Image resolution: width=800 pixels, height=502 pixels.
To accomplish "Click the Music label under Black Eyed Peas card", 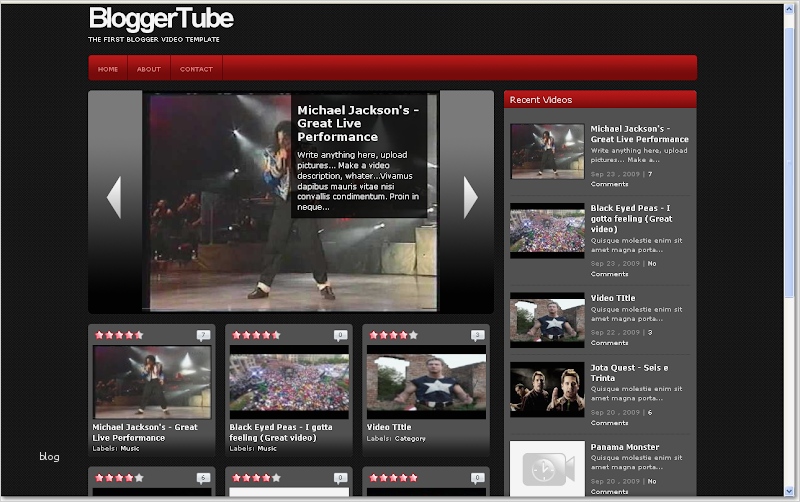I will coord(267,449).
